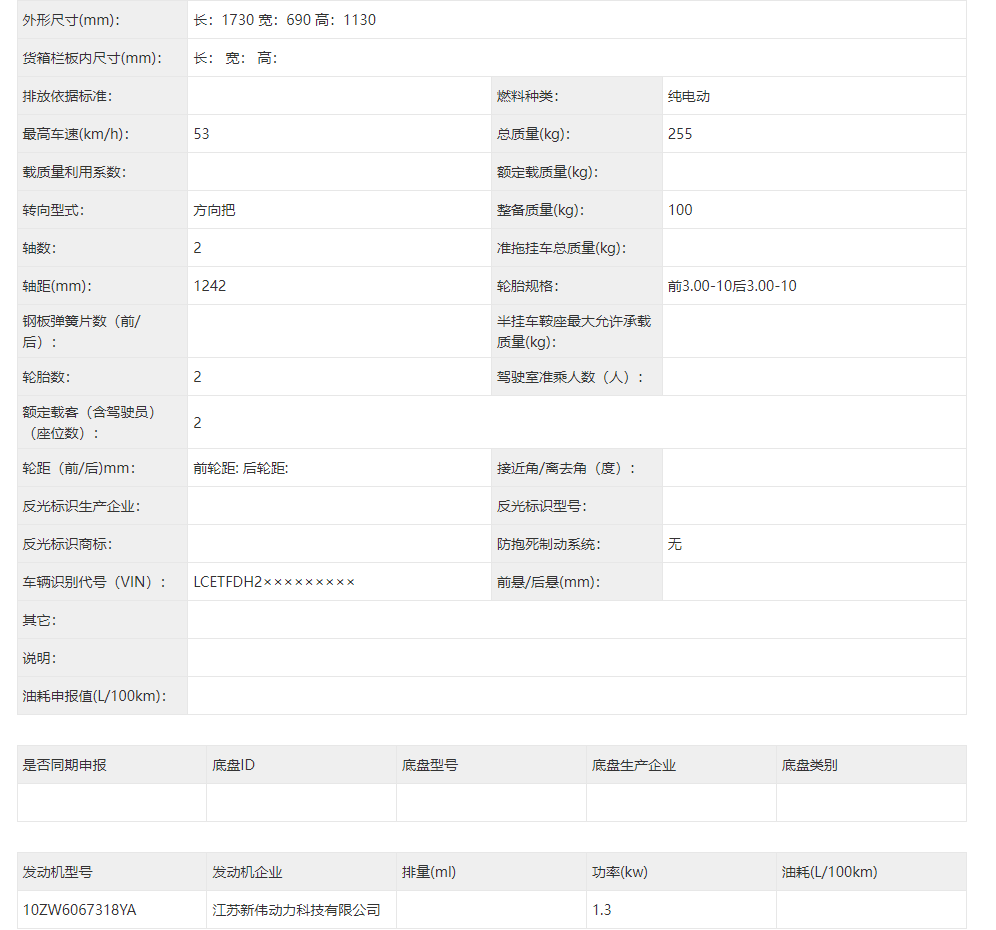This screenshot has height=930, width=996.
Task: Click the 底盘生产企业 column header
Action: coord(634,765)
